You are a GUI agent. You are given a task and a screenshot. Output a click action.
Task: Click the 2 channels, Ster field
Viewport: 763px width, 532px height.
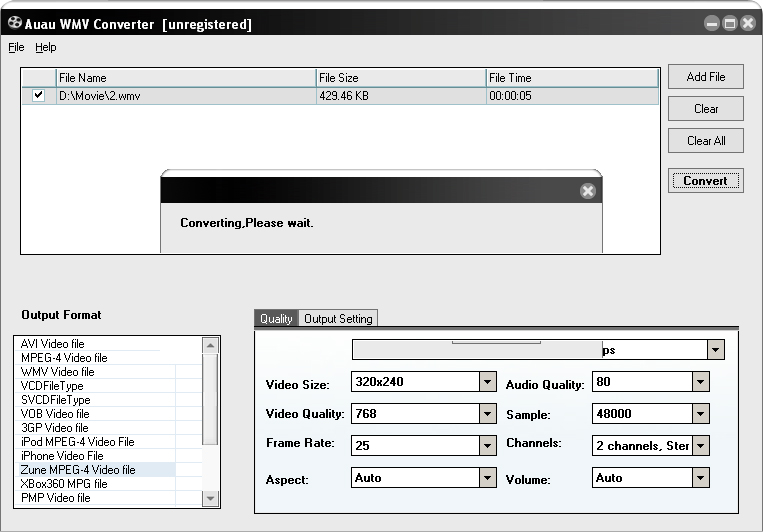pyautogui.click(x=642, y=445)
